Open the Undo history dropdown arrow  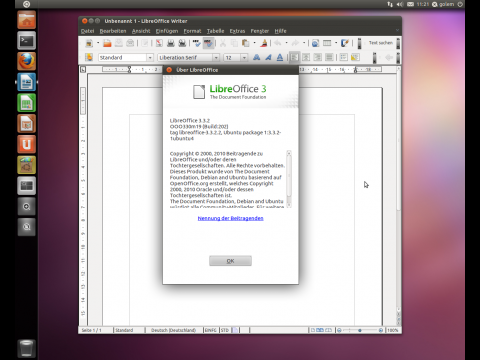tap(286, 43)
